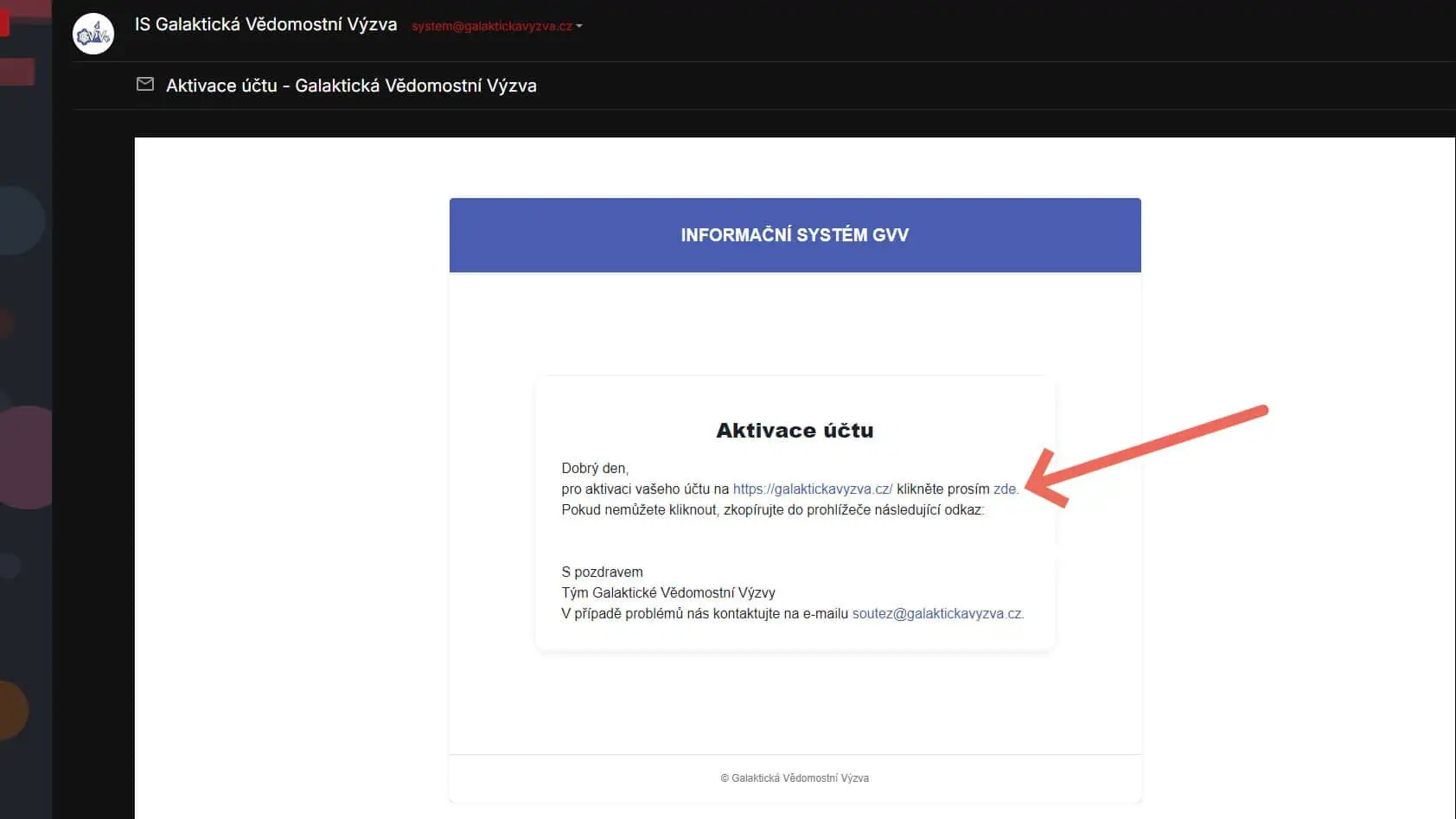Open the soutez@galaktickavyzva.cz email link
The width and height of the screenshot is (1456, 819).
(936, 614)
